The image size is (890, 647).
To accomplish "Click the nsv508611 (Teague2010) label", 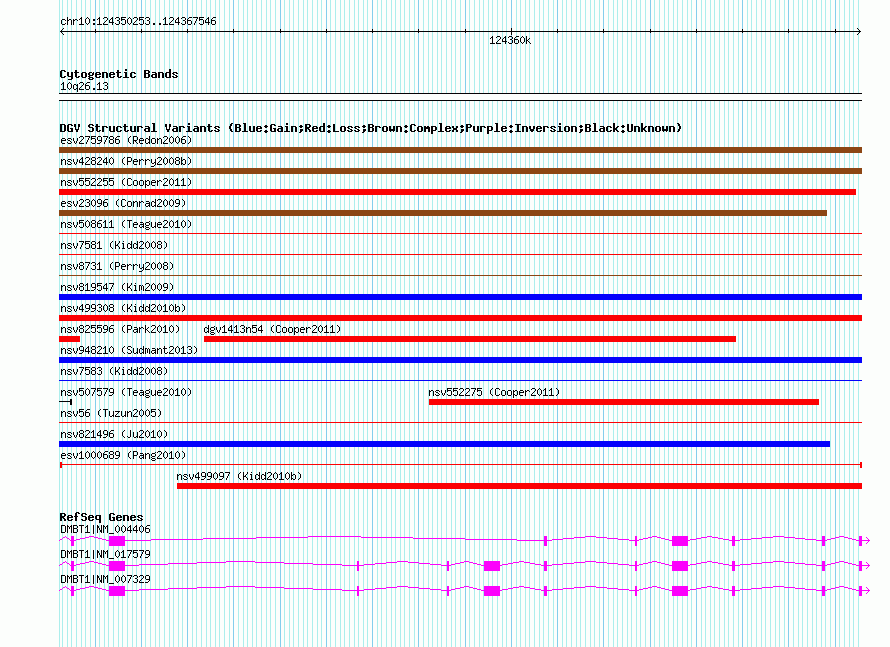I will (x=112, y=224).
